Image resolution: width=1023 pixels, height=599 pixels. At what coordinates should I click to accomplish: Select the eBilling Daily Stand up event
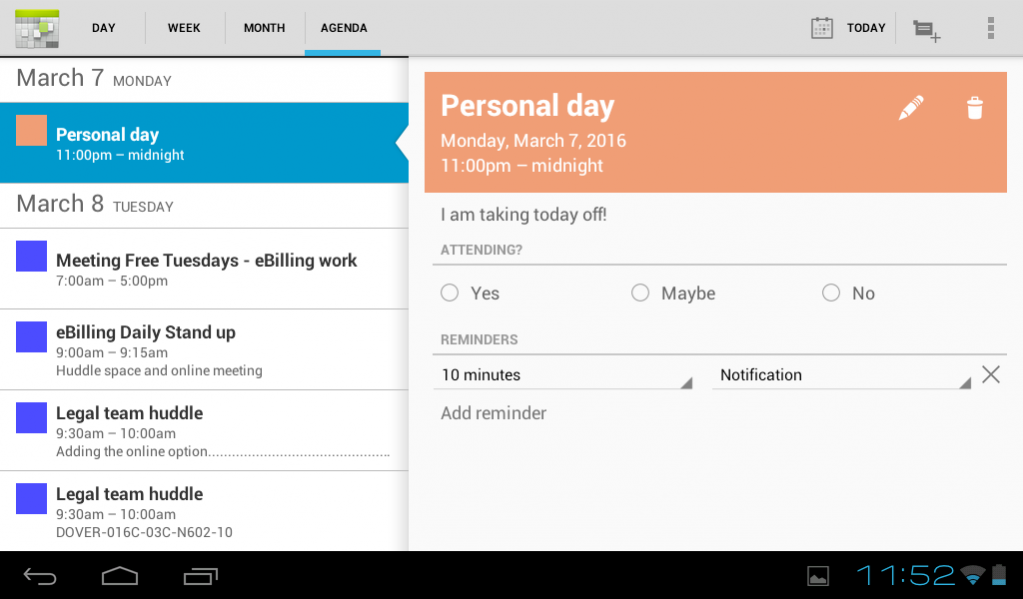point(200,348)
